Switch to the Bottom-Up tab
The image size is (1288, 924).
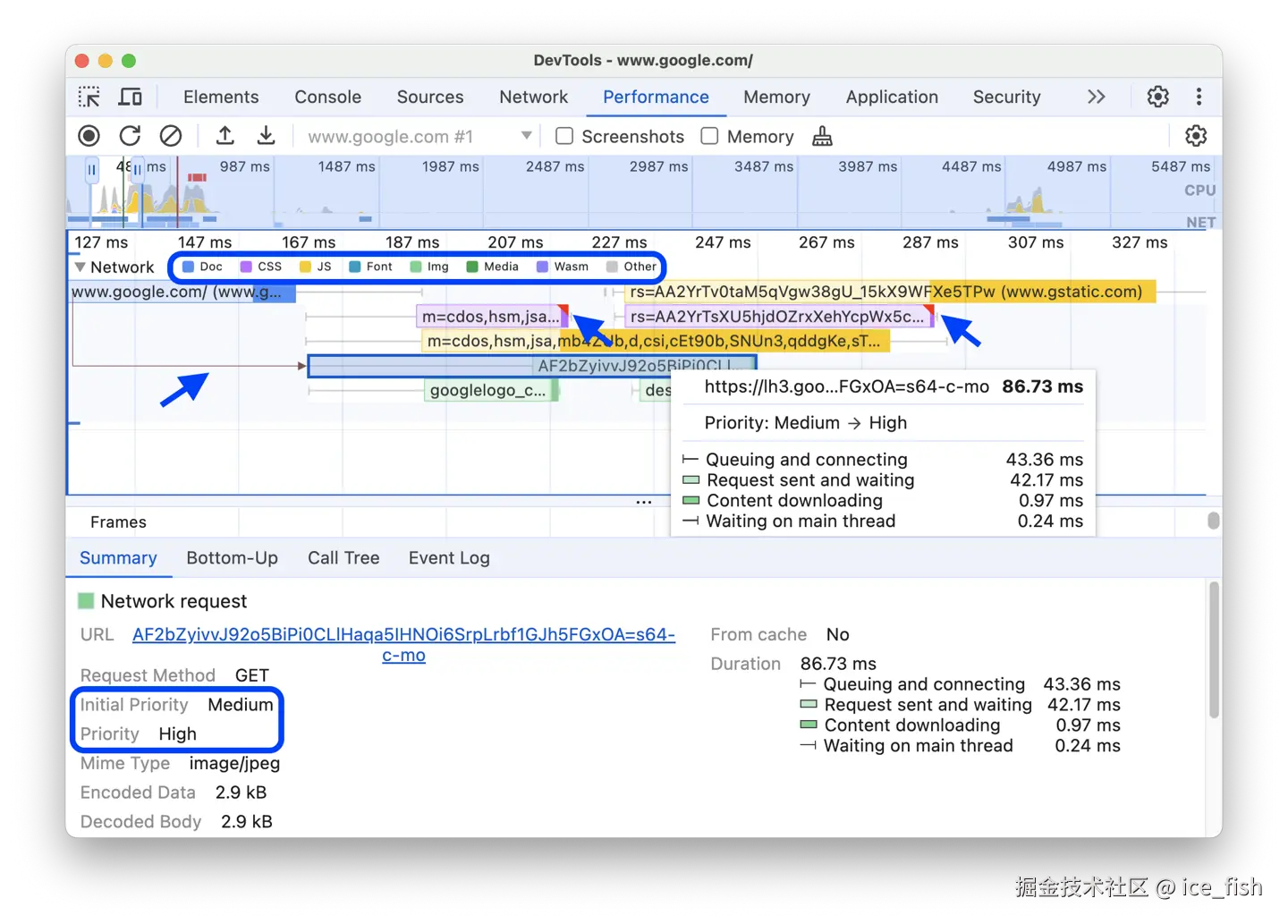[233, 558]
